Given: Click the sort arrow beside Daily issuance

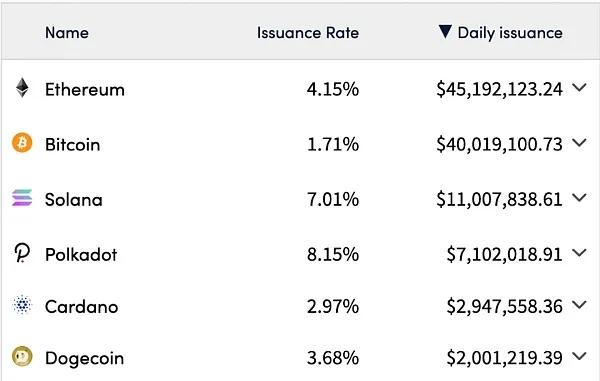Looking at the screenshot, I should pos(445,32).
